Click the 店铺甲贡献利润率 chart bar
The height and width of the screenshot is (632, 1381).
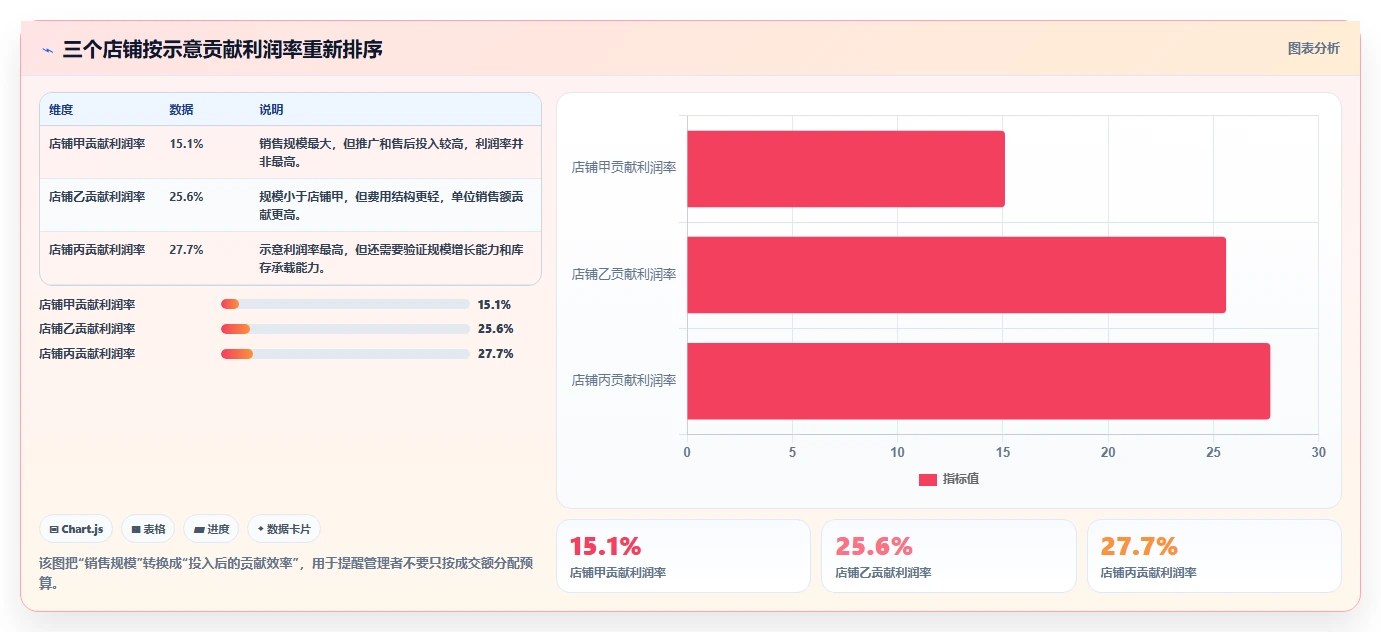pyautogui.click(x=845, y=168)
